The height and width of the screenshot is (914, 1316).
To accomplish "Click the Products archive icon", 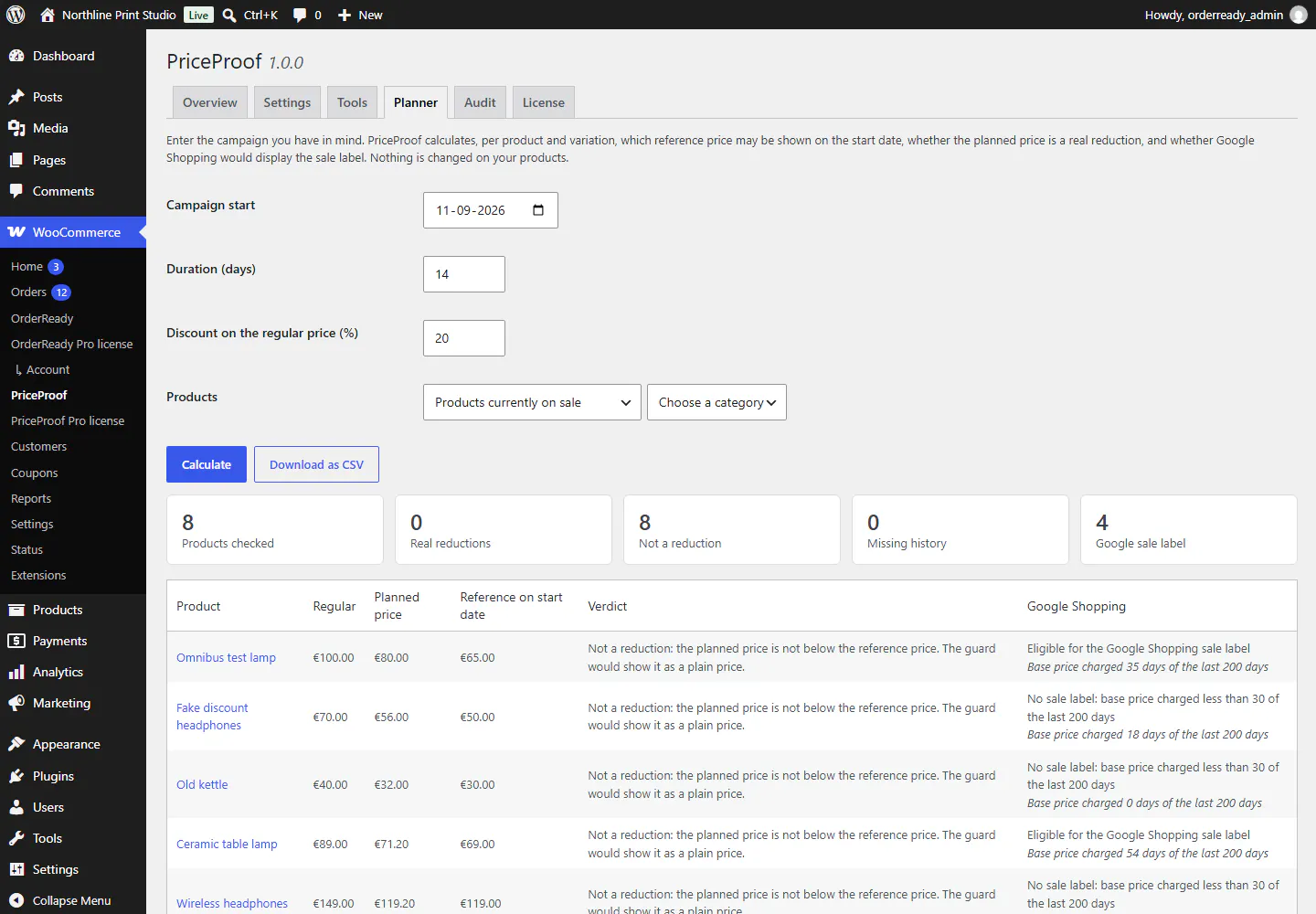I will tap(16, 610).
